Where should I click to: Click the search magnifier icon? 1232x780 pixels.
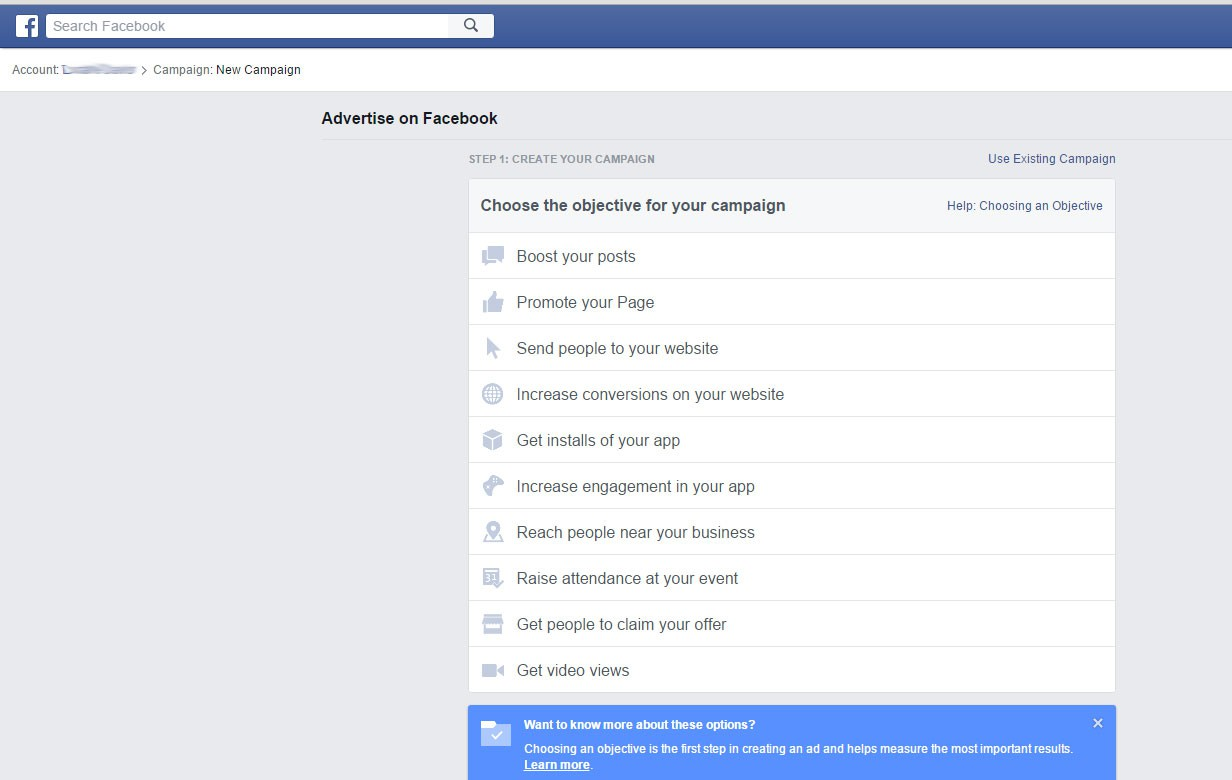click(x=471, y=26)
